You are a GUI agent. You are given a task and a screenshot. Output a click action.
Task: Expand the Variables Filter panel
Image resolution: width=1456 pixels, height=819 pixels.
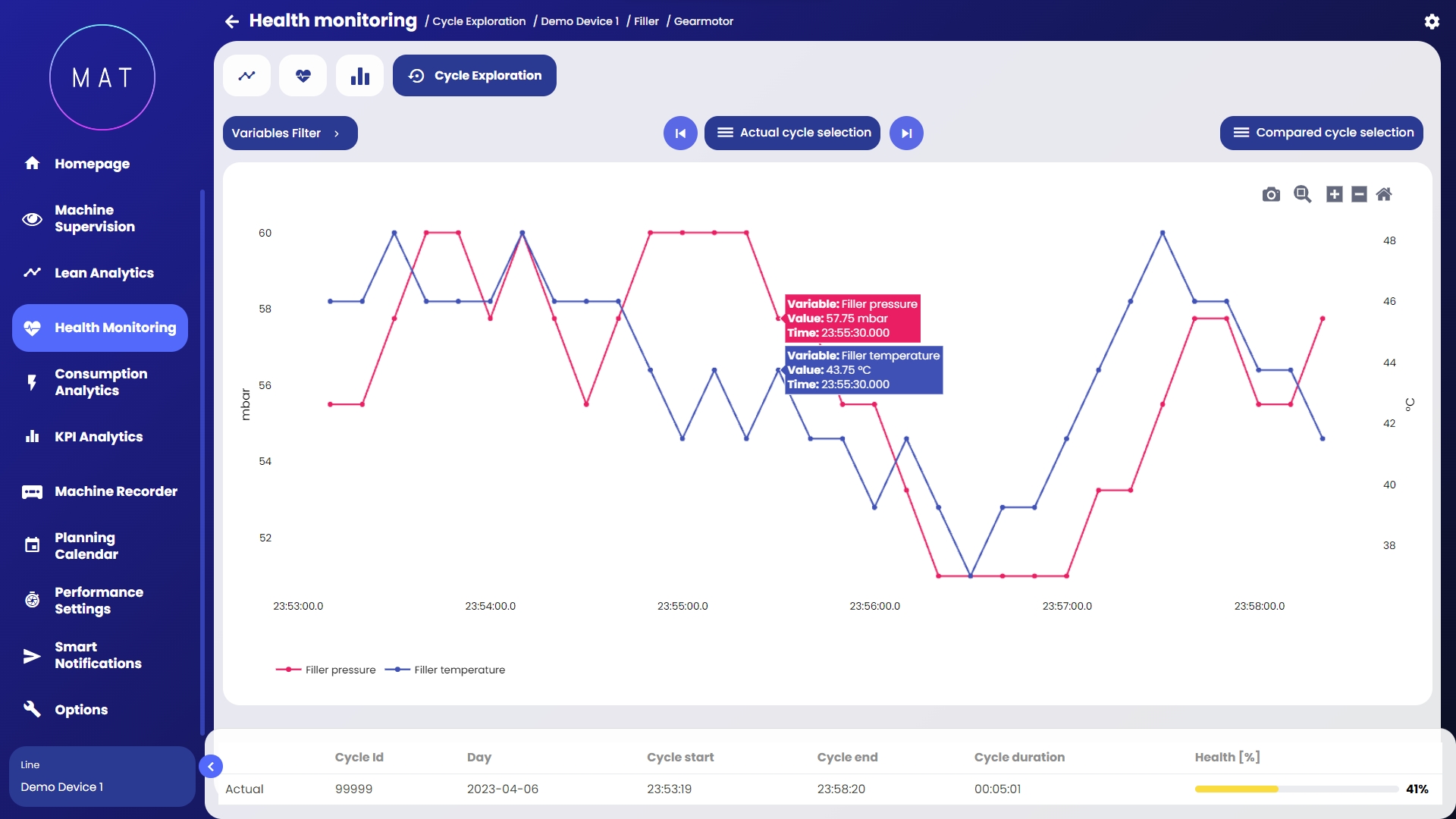pos(290,133)
